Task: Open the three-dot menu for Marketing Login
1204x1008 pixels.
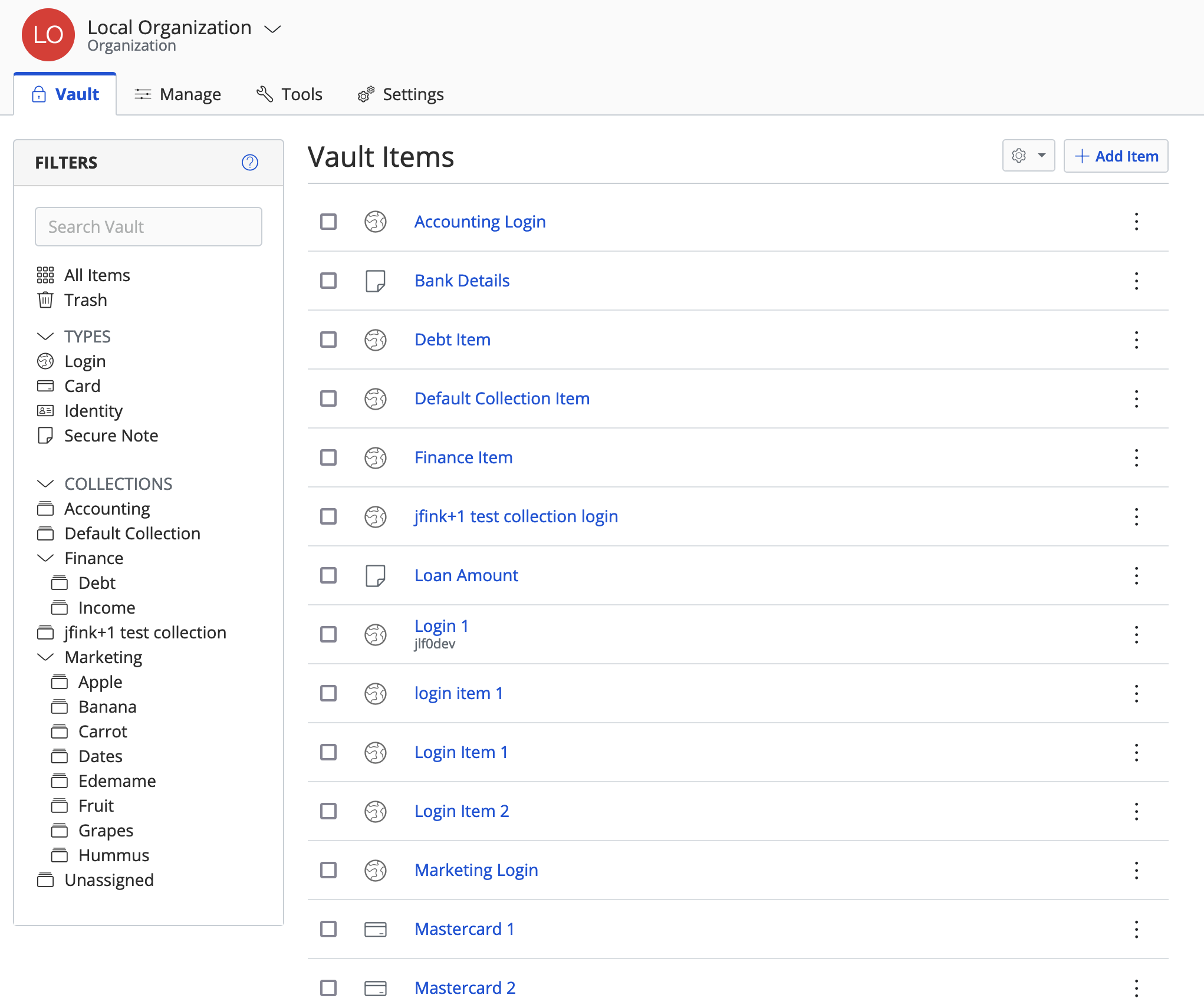Action: pyautogui.click(x=1136, y=870)
